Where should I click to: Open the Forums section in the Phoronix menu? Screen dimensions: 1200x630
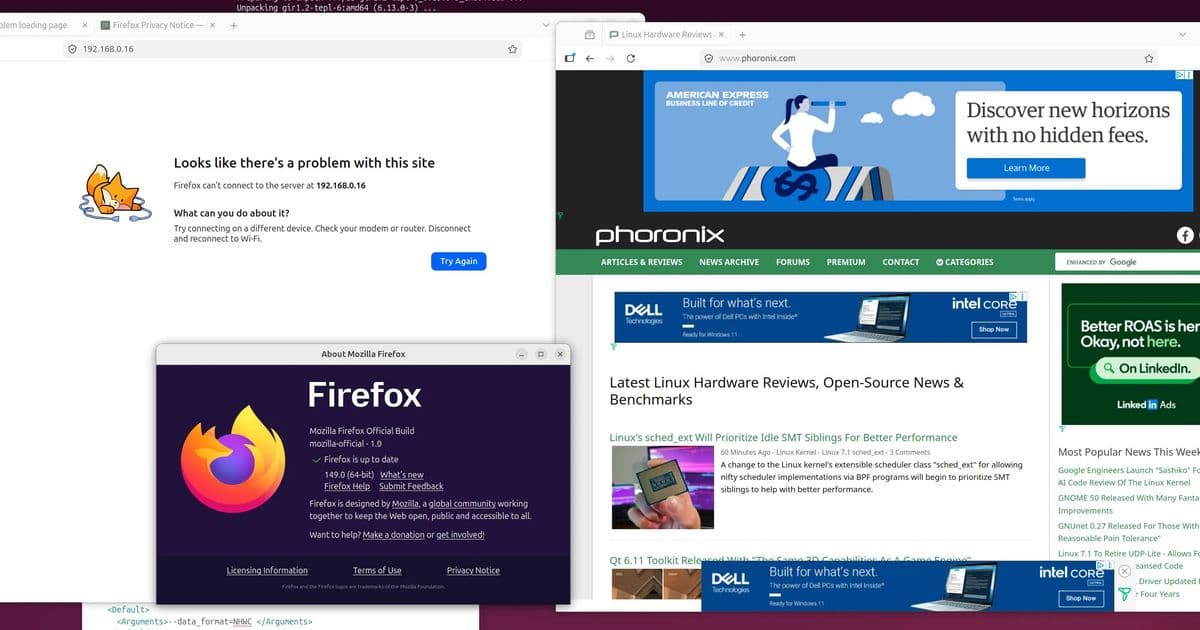[x=792, y=262]
